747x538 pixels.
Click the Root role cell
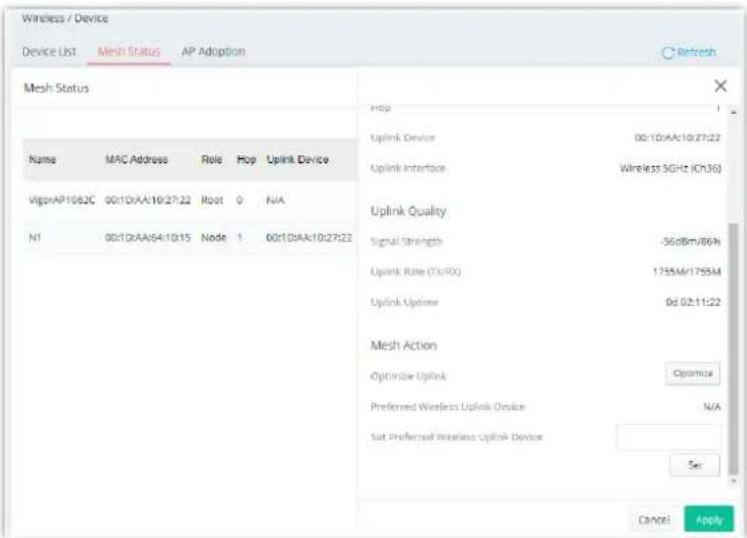pyautogui.click(x=212, y=200)
